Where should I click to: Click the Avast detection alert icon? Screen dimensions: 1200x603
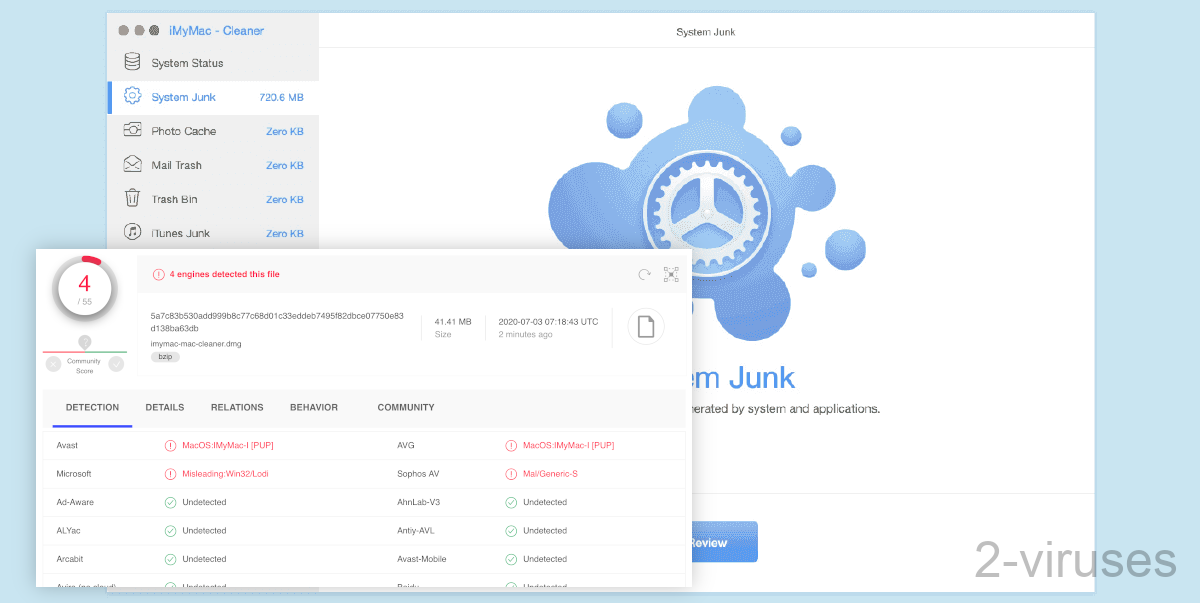[x=171, y=445]
